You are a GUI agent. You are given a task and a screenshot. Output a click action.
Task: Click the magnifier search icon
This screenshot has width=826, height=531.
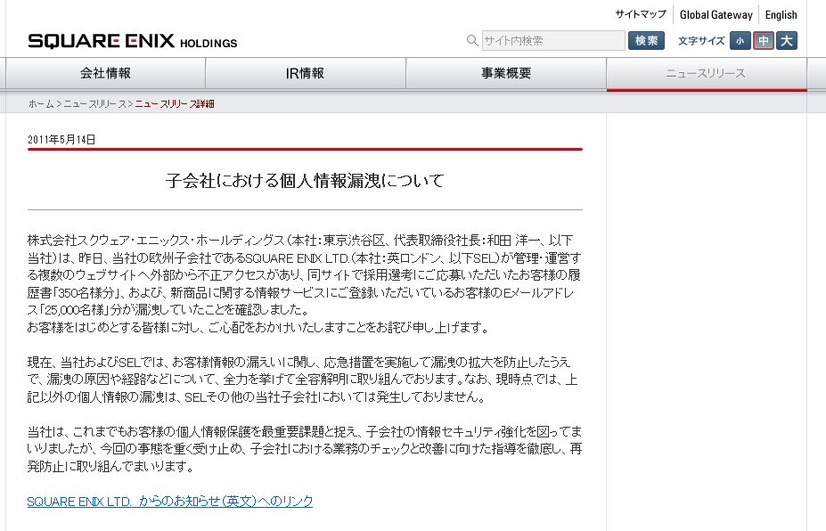pos(473,41)
